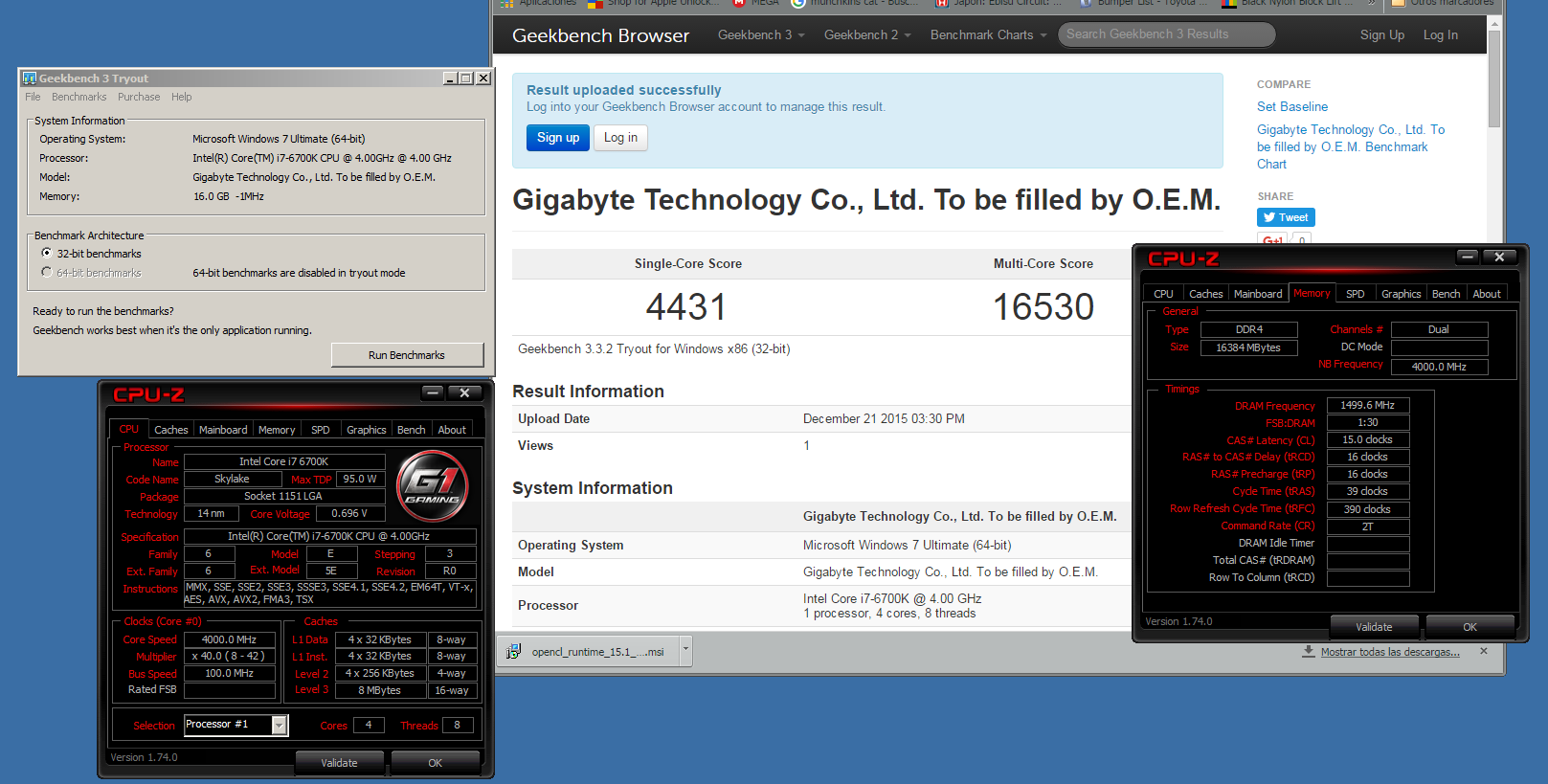
Task: Switch to CPU tab in right CPU-Z Memory window
Action: coord(1163,294)
